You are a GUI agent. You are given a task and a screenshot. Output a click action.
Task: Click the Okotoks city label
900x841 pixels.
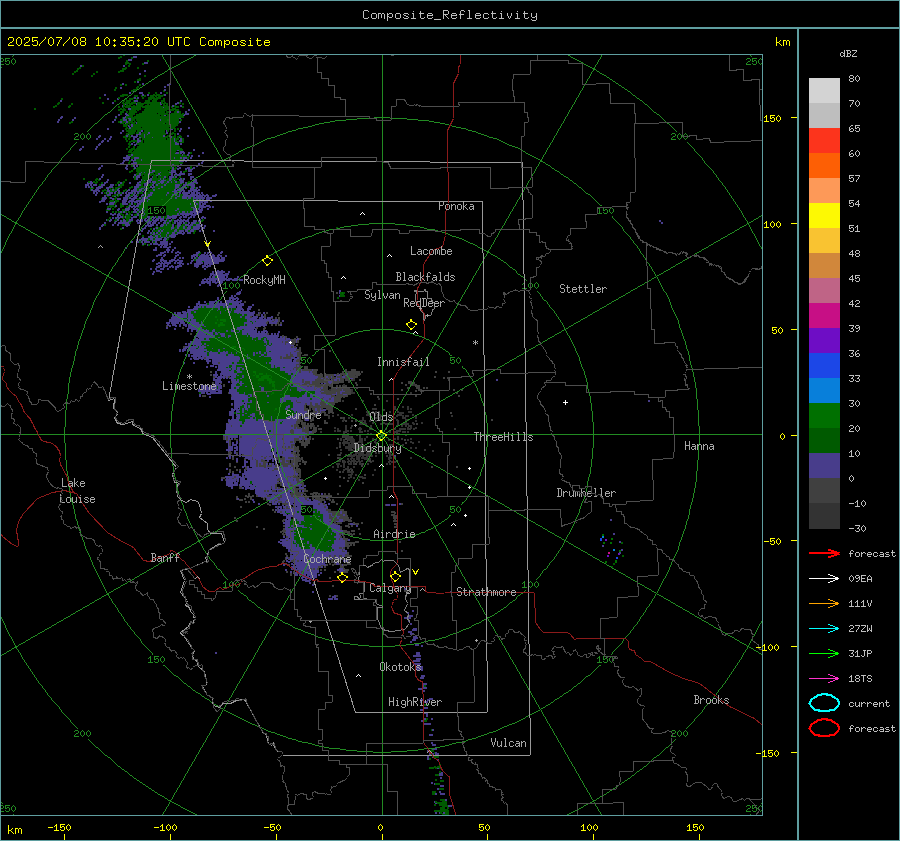(x=400, y=667)
